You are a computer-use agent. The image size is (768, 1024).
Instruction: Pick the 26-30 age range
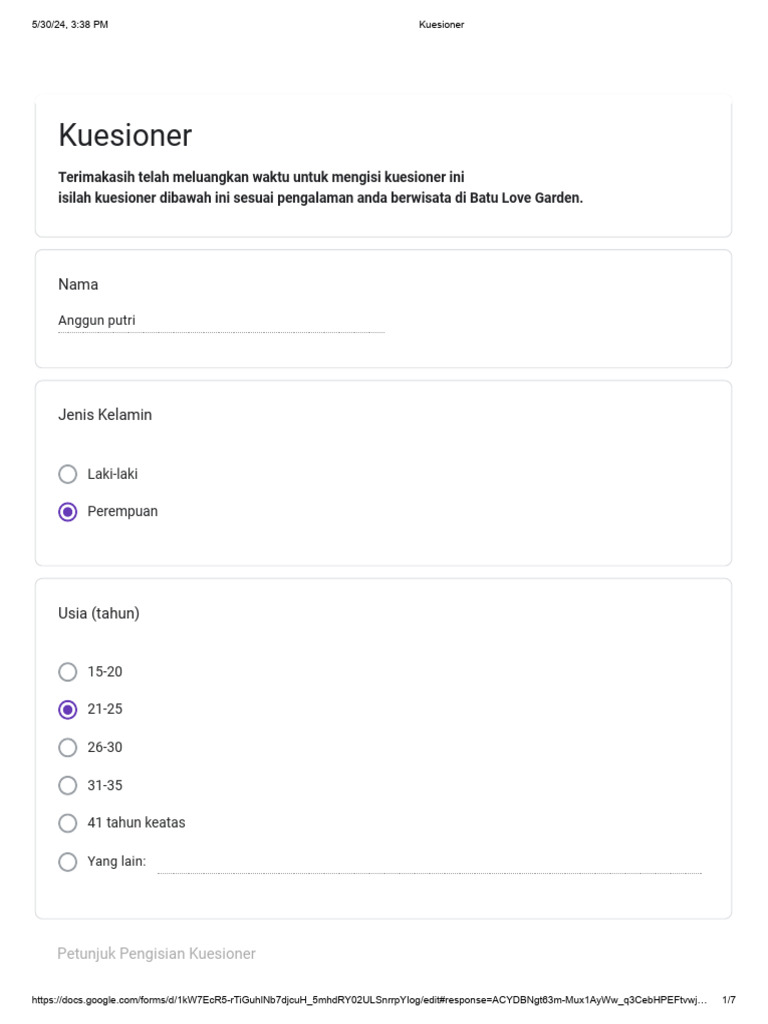[x=68, y=748]
